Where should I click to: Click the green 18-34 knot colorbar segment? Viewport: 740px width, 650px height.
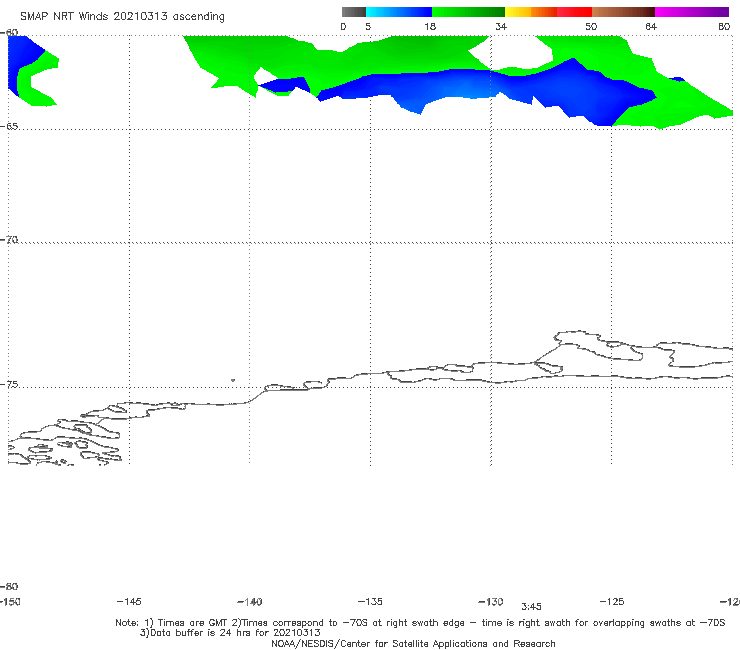click(x=469, y=12)
